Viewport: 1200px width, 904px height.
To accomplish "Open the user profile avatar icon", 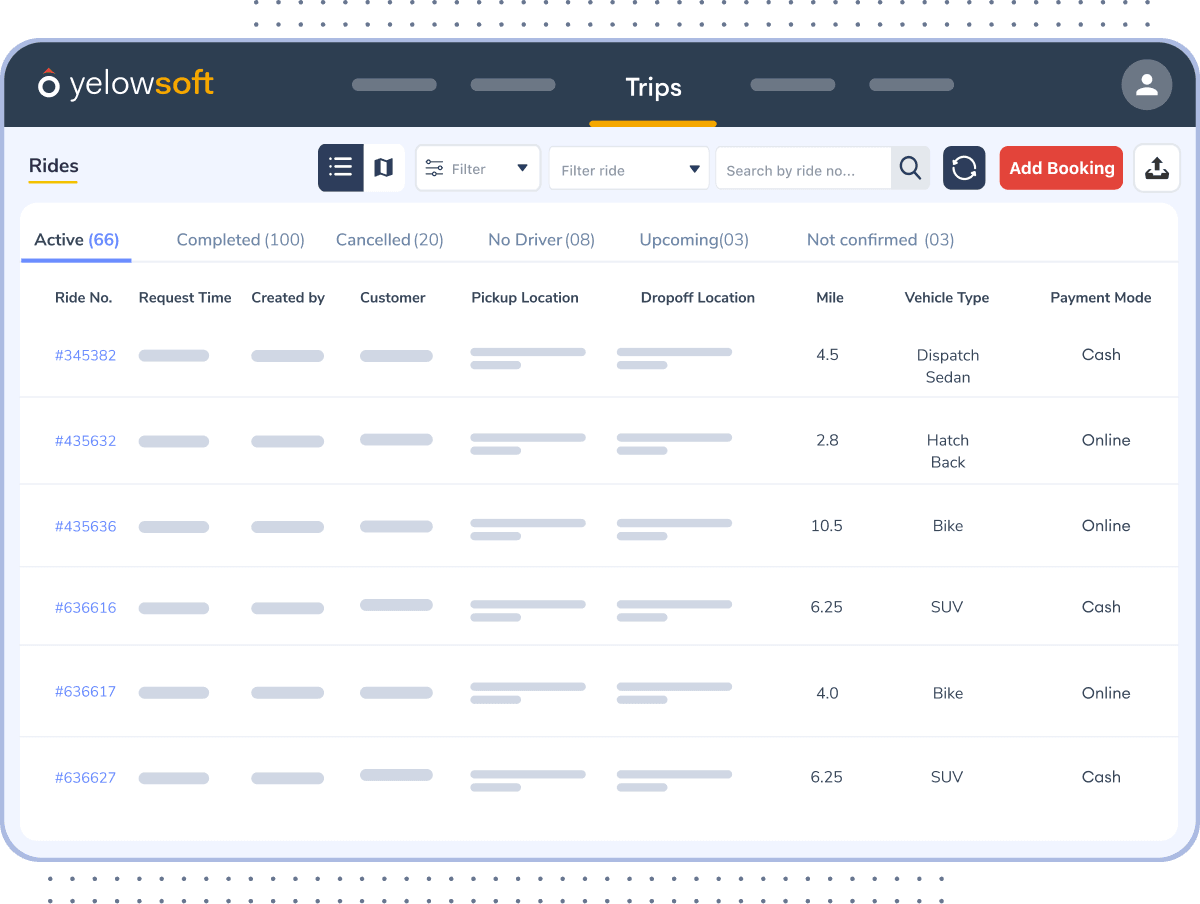I will coord(1146,84).
